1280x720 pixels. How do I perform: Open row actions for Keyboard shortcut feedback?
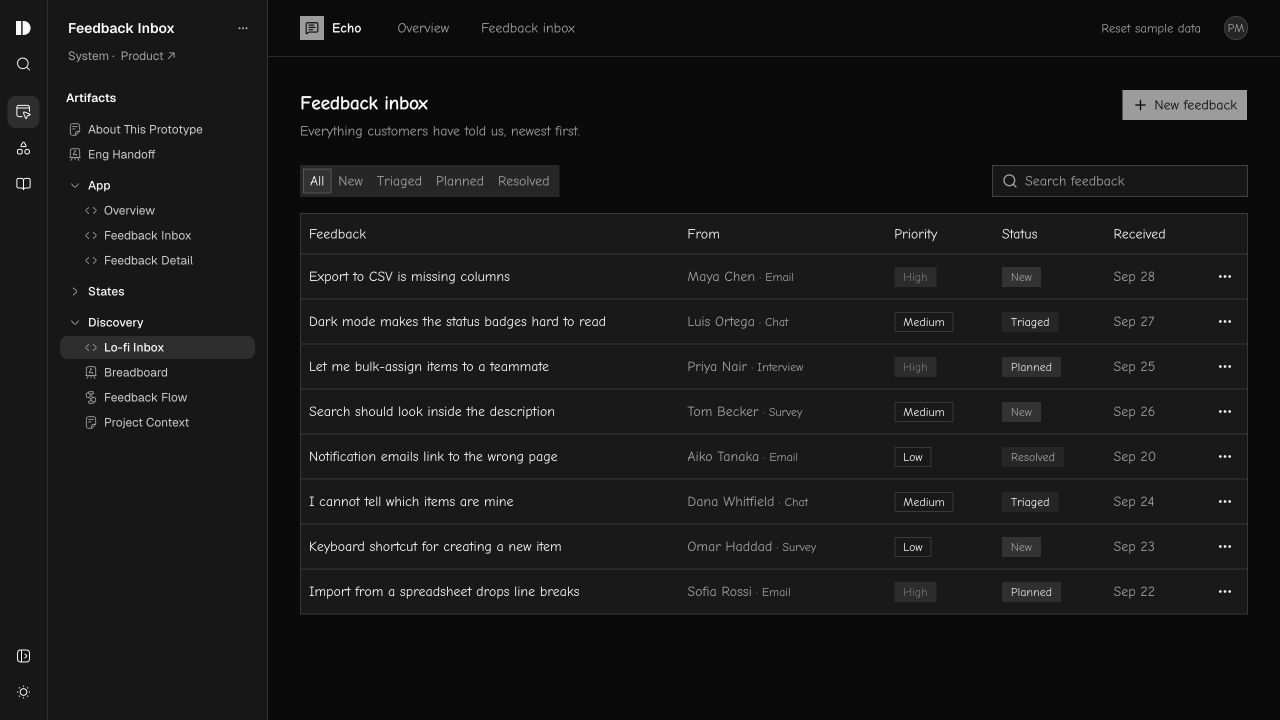tap(1225, 547)
